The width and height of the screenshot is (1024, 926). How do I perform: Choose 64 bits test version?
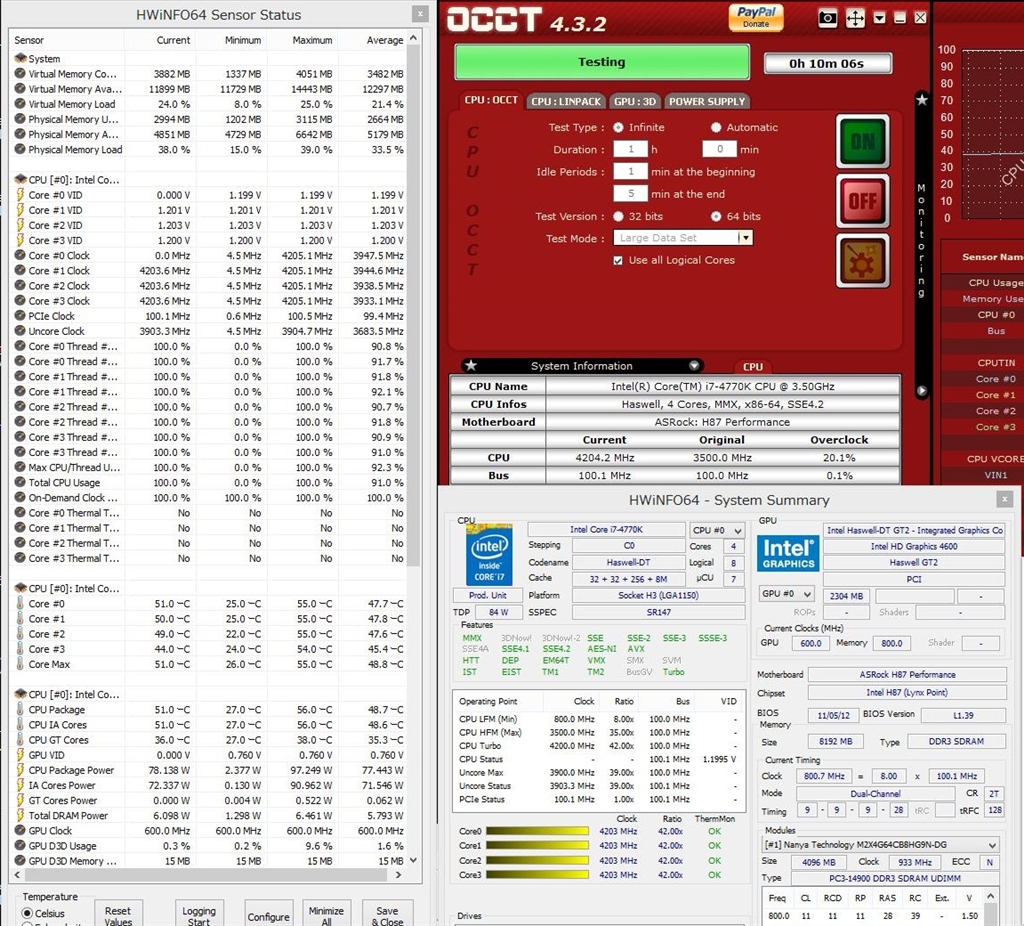click(716, 216)
